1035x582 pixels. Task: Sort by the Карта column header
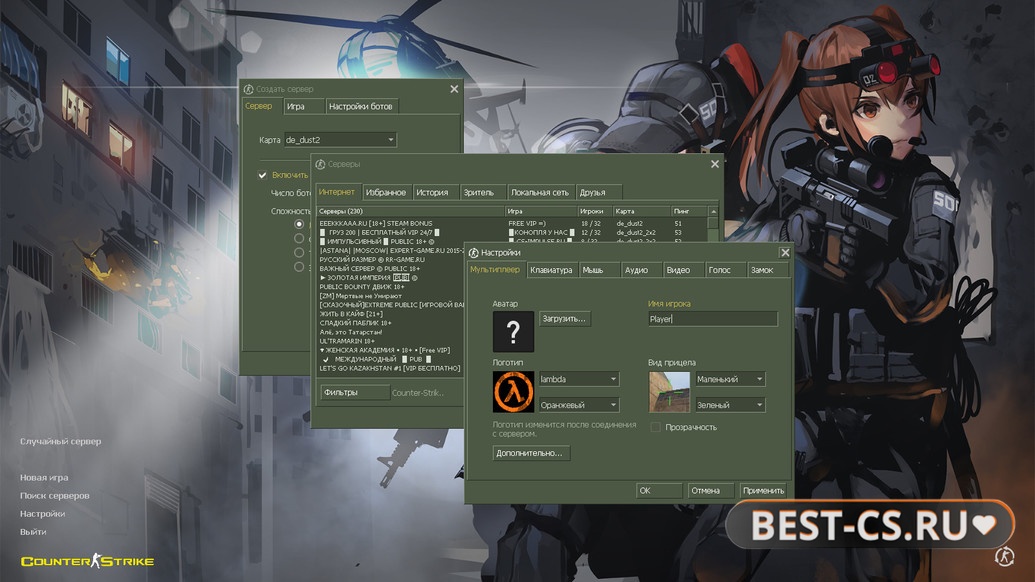point(642,211)
